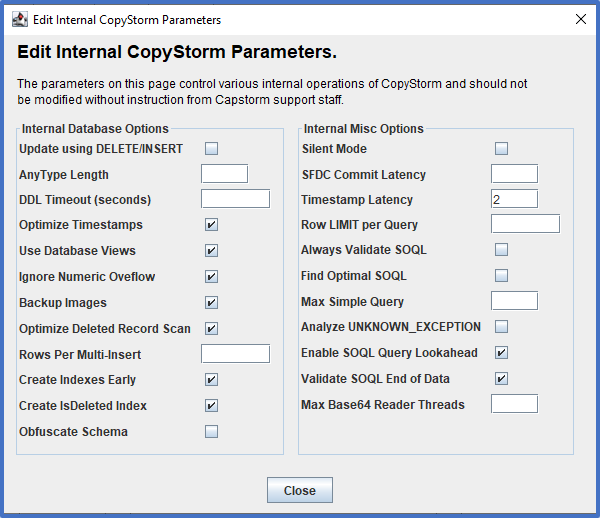Select Max Base64 Reader Threads input
600x518 pixels.
(514, 404)
